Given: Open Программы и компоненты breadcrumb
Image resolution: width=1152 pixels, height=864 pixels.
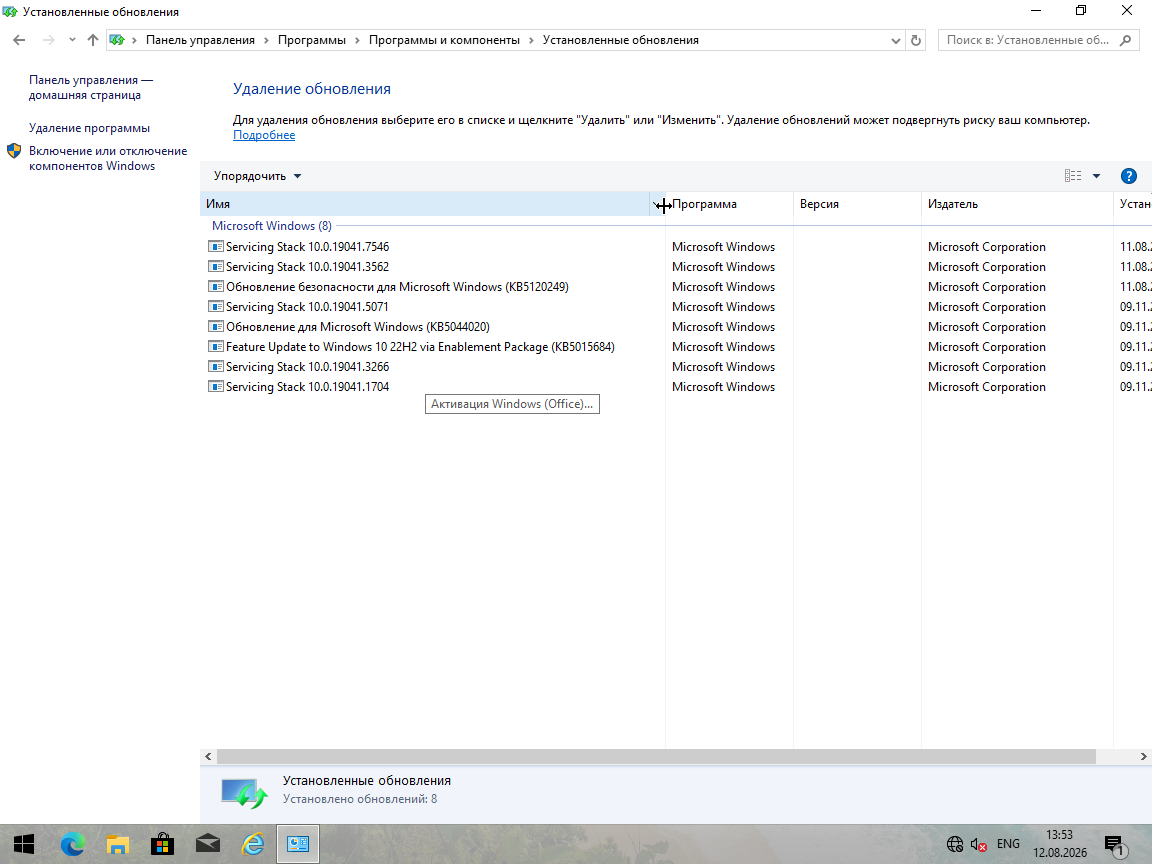Looking at the screenshot, I should tap(444, 40).
